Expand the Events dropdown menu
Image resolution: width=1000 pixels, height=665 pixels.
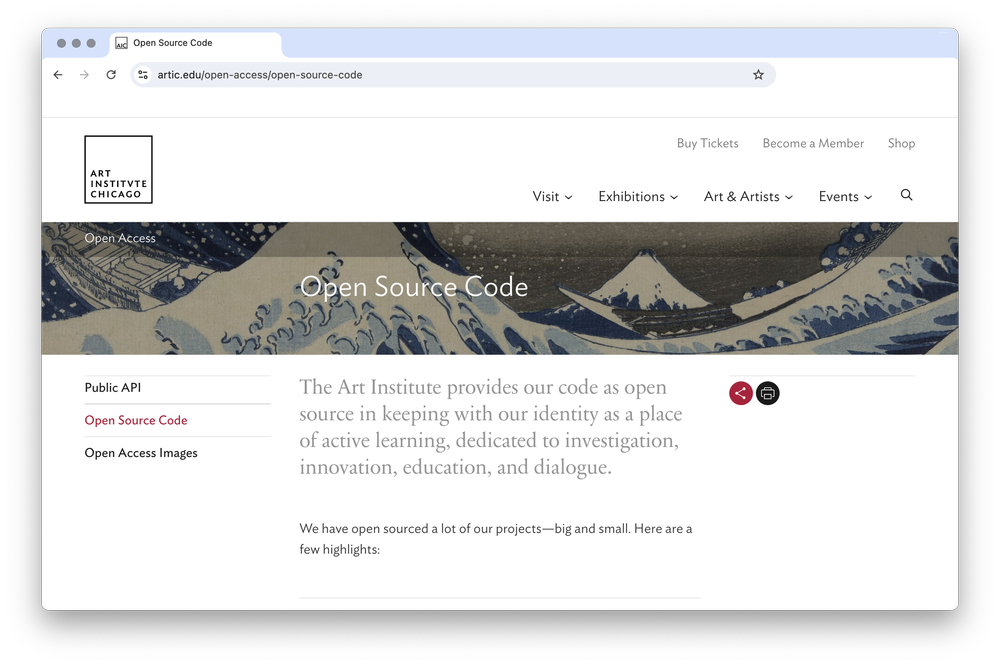coord(845,196)
